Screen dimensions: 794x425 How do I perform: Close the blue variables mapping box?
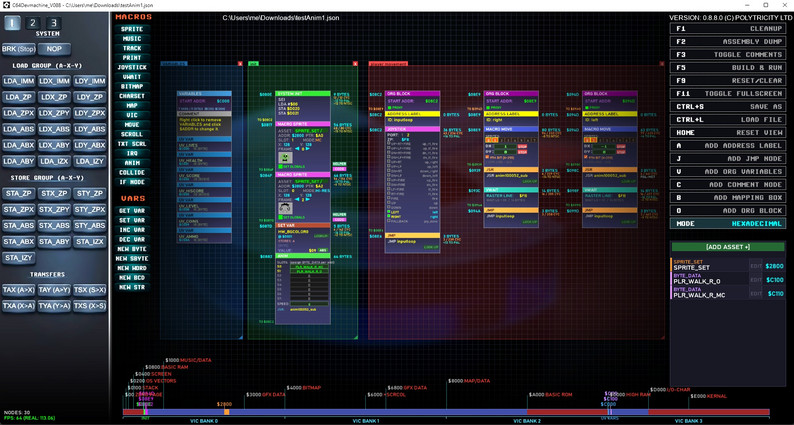pos(240,64)
